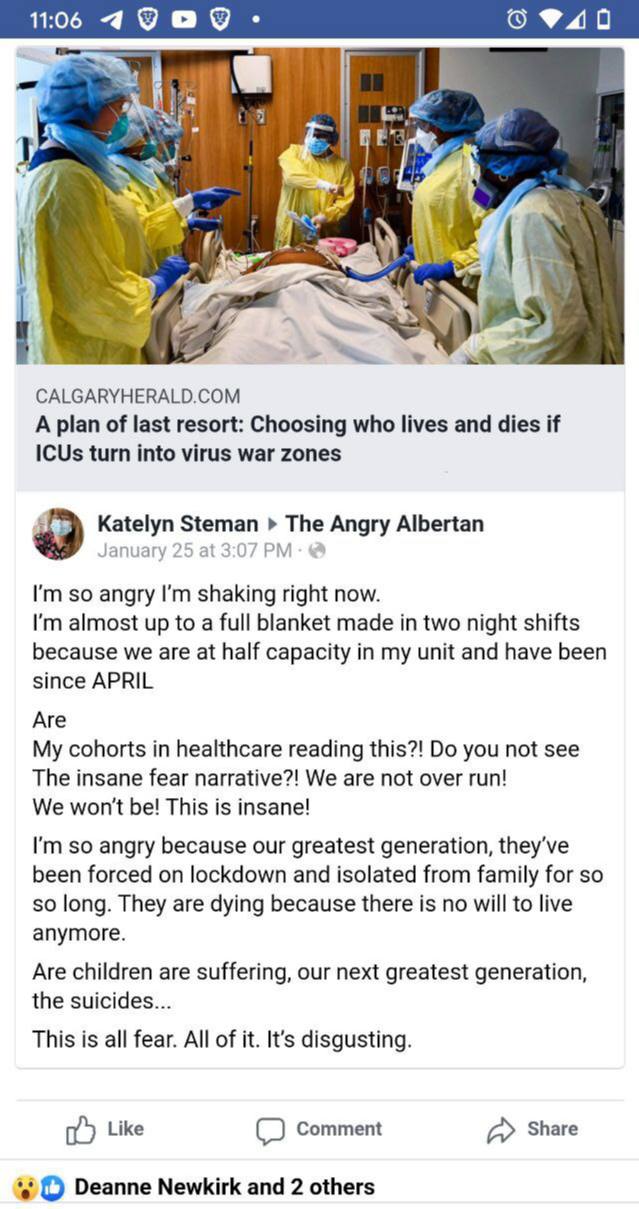Open Katelyn Steman's profile picture
Image resolution: width=639 pixels, height=1209 pixels.
58,533
